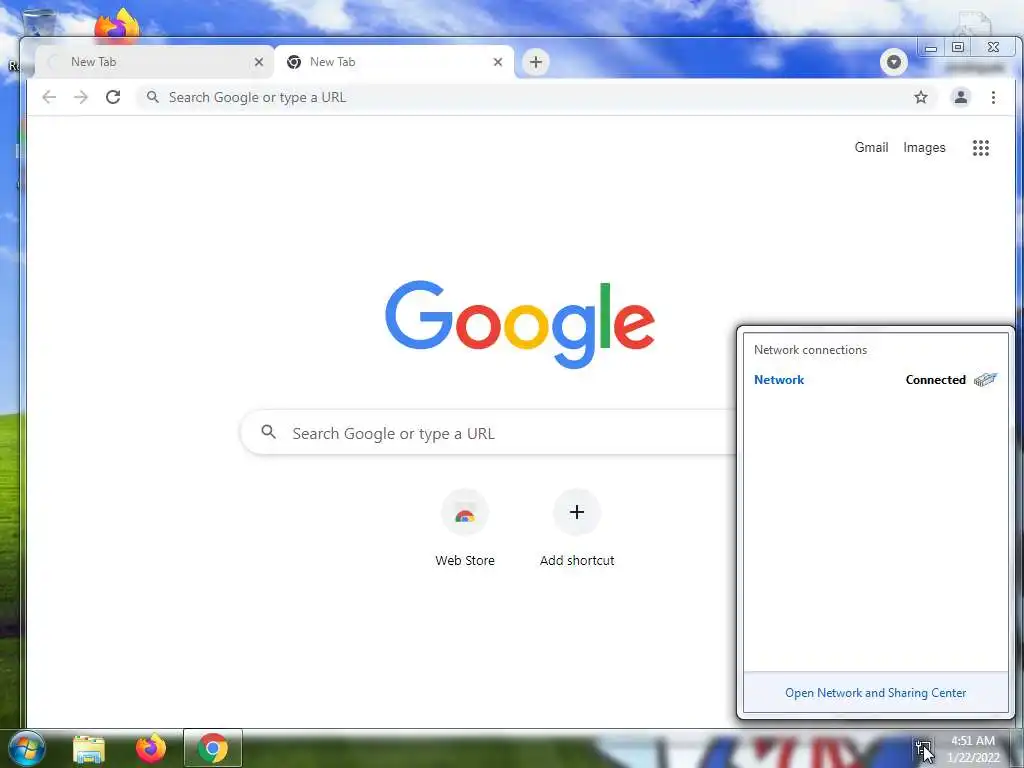Select the second New Tab tab

coord(394,62)
